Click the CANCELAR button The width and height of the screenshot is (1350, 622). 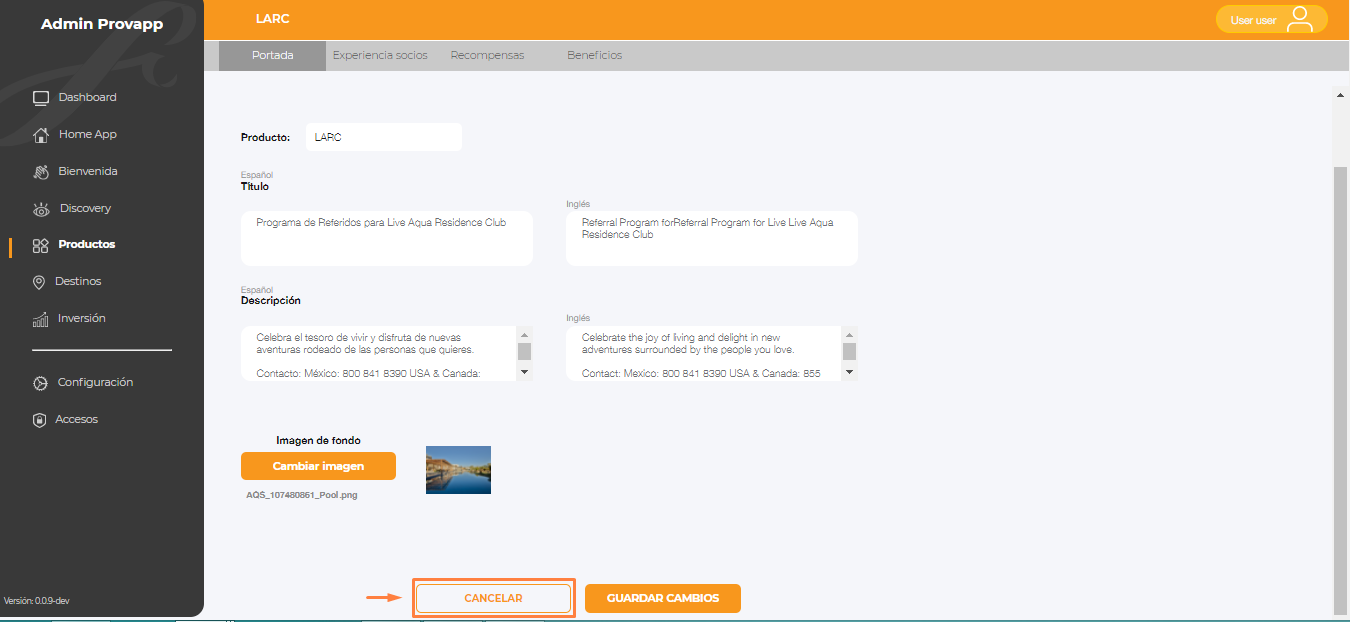pos(493,598)
